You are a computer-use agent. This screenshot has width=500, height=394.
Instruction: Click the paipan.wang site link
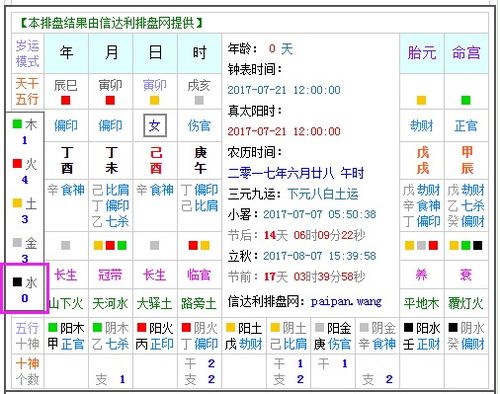coord(346,302)
